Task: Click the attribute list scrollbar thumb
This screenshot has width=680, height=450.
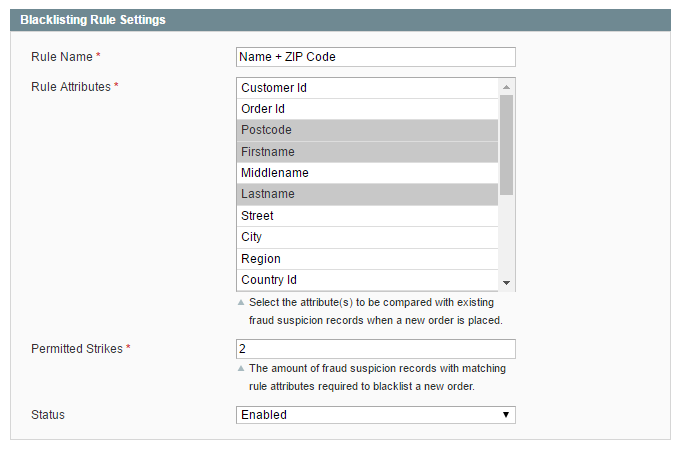Action: (506, 145)
